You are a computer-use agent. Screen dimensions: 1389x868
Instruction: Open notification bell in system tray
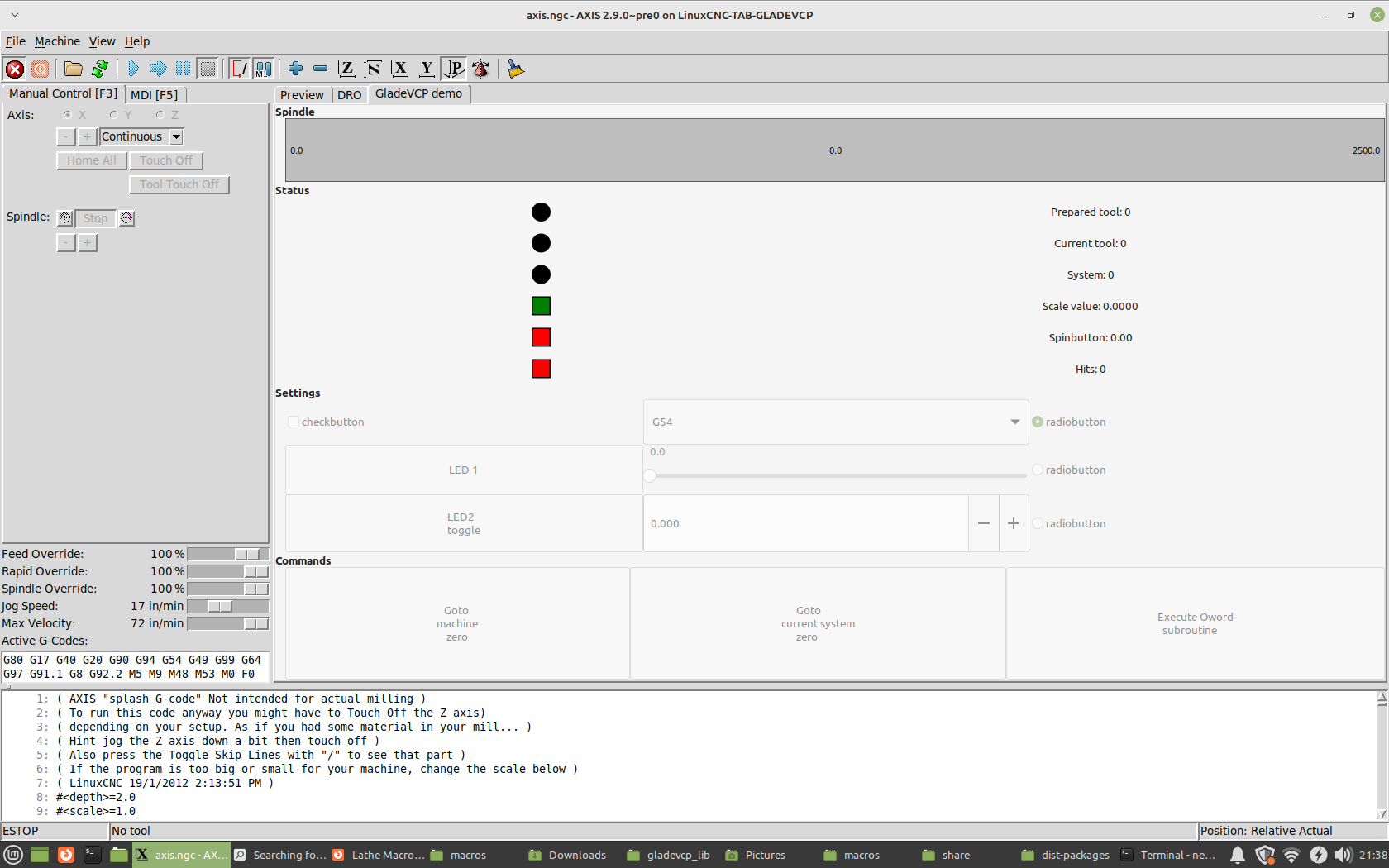1238,855
